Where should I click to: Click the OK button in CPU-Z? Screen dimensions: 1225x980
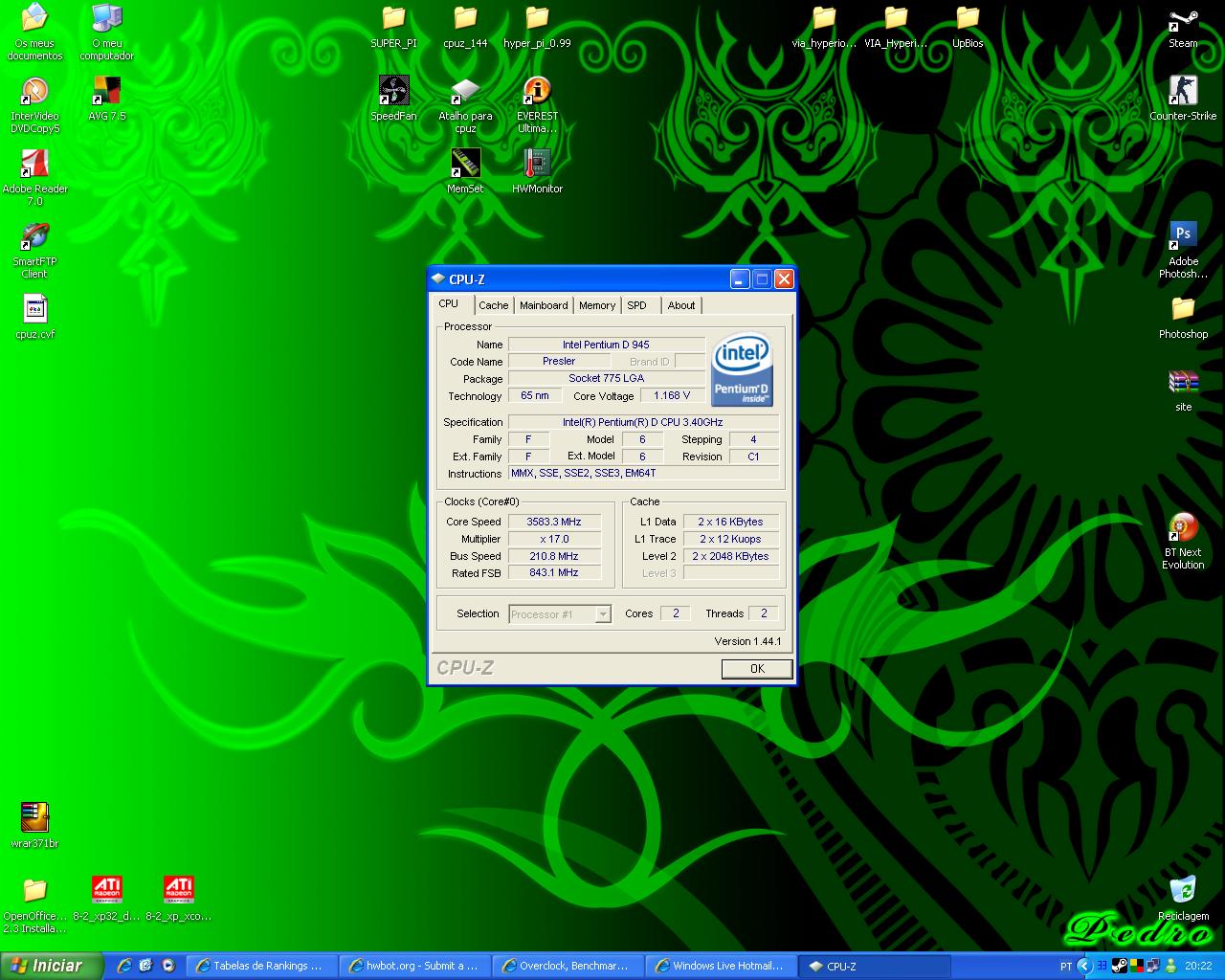pyautogui.click(x=757, y=669)
